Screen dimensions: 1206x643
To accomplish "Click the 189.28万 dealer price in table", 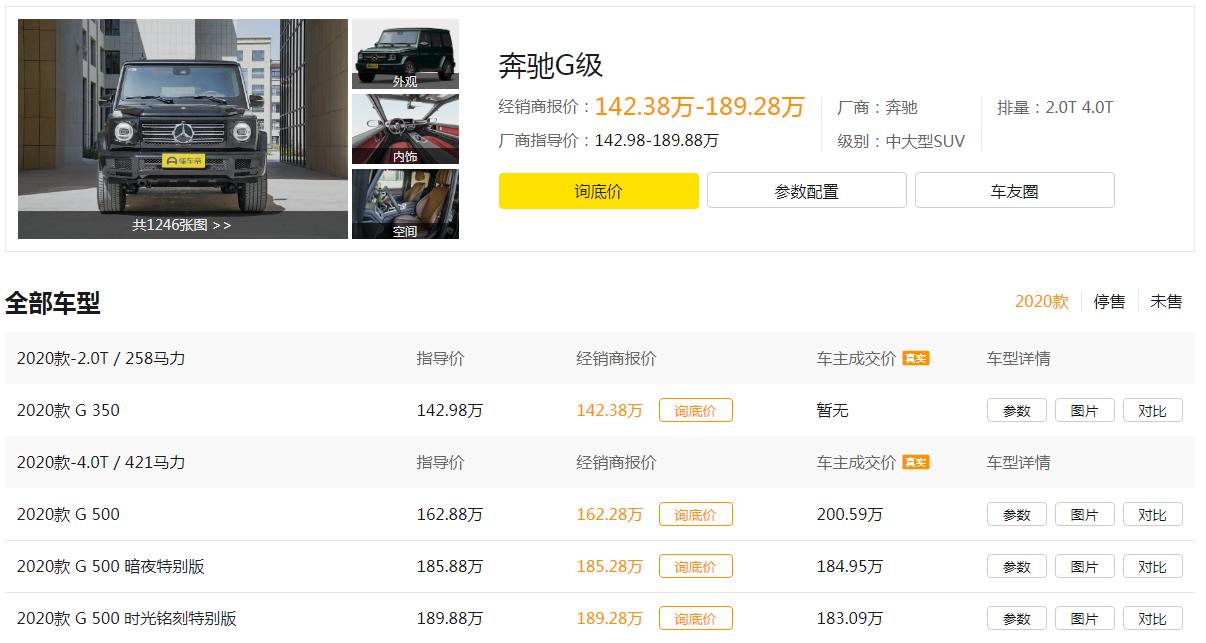I will pyautogui.click(x=610, y=618).
